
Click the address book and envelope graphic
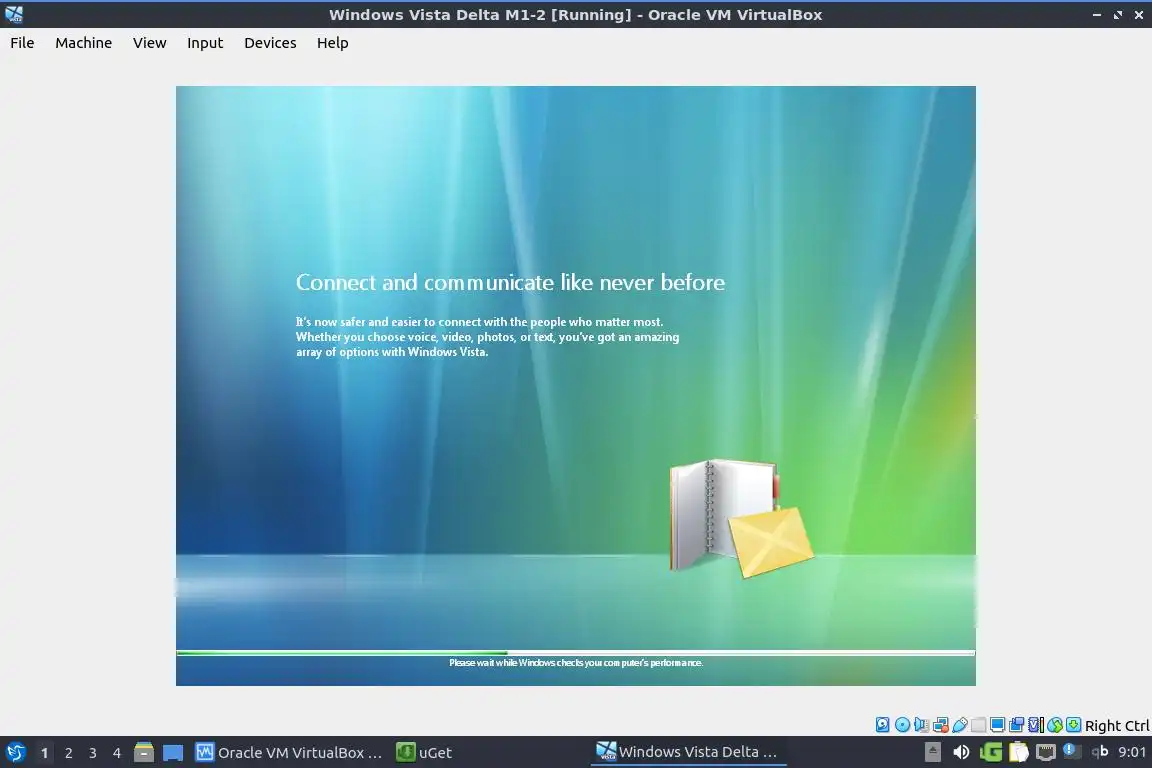(x=741, y=517)
